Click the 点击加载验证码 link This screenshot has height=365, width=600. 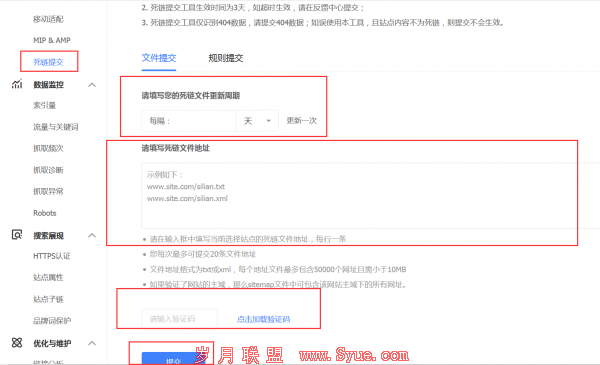(263, 319)
